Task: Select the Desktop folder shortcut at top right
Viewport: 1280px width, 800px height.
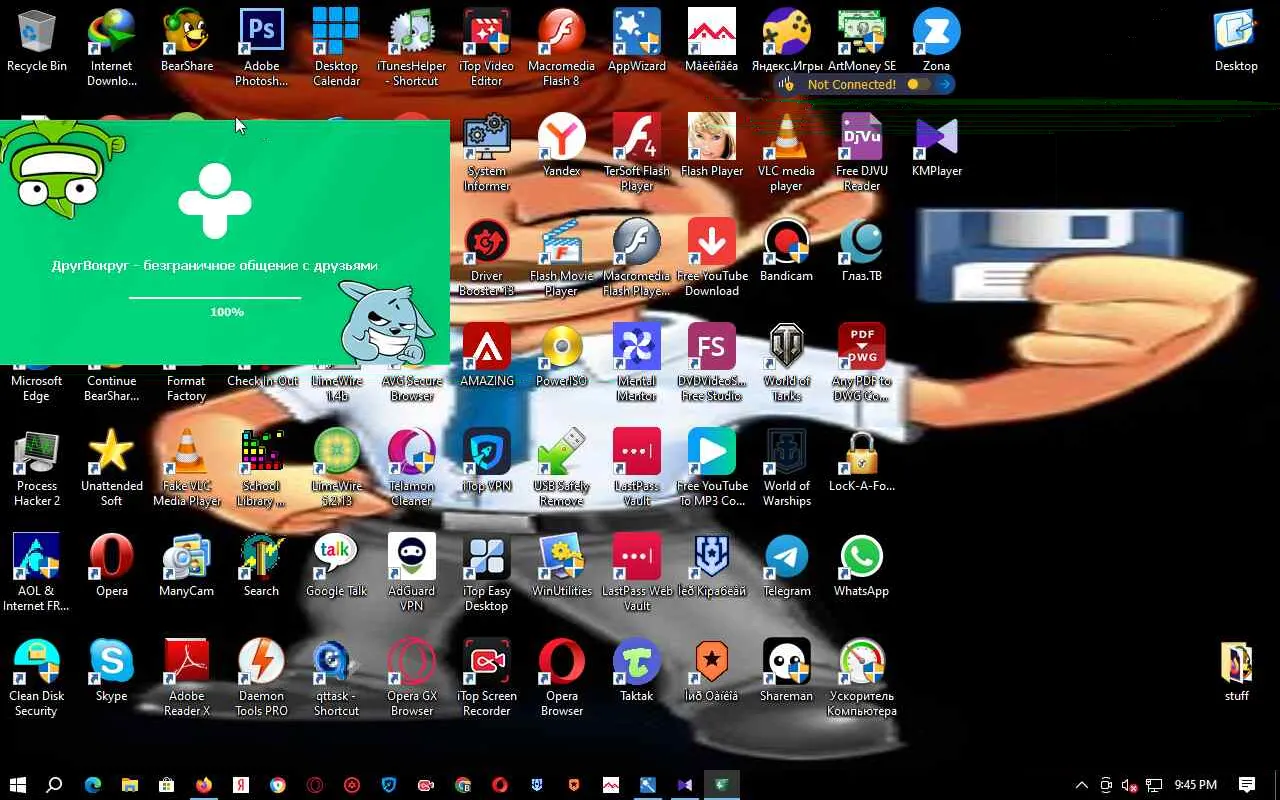Action: click(1237, 42)
